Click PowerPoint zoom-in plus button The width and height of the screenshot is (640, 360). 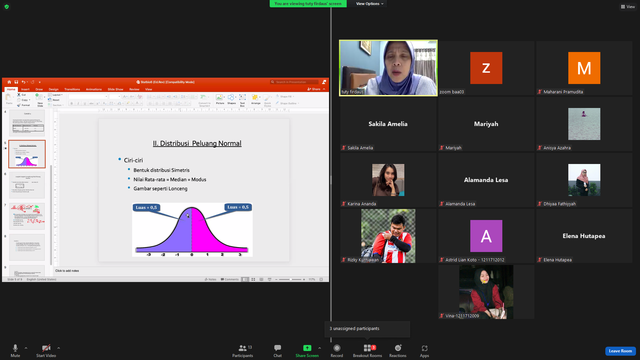coord(304,279)
